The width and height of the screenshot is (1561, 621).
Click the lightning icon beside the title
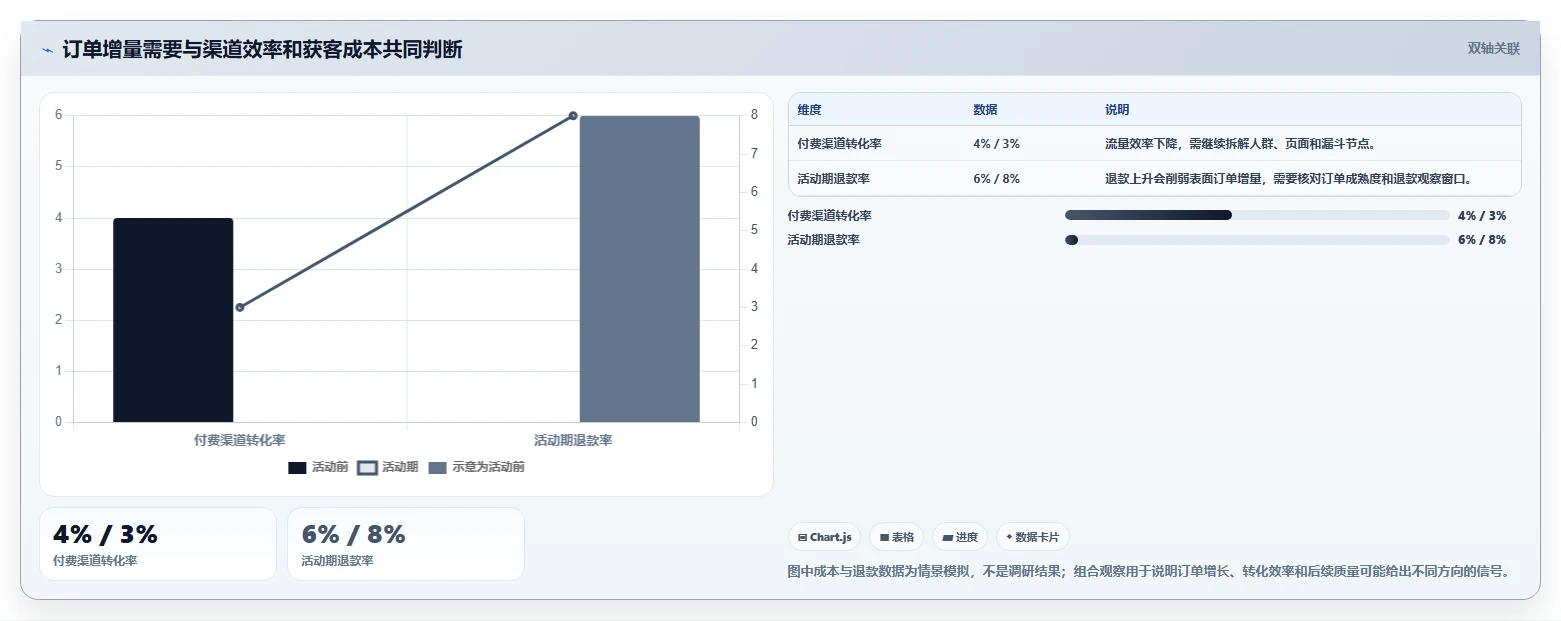47,50
